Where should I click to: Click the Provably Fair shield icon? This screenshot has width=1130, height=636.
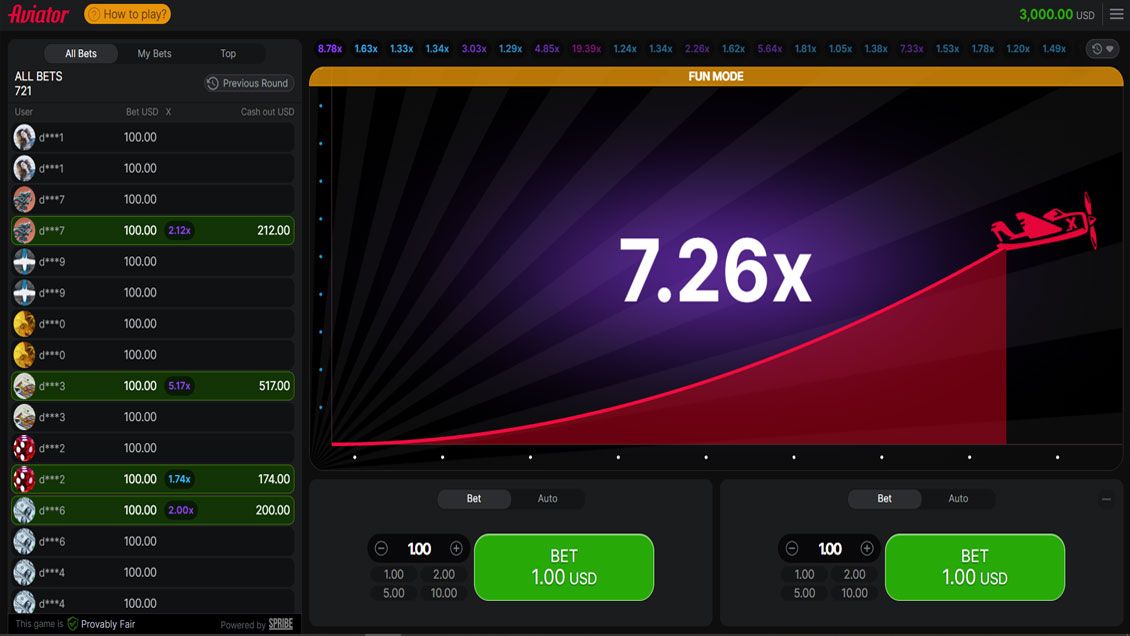click(72, 624)
